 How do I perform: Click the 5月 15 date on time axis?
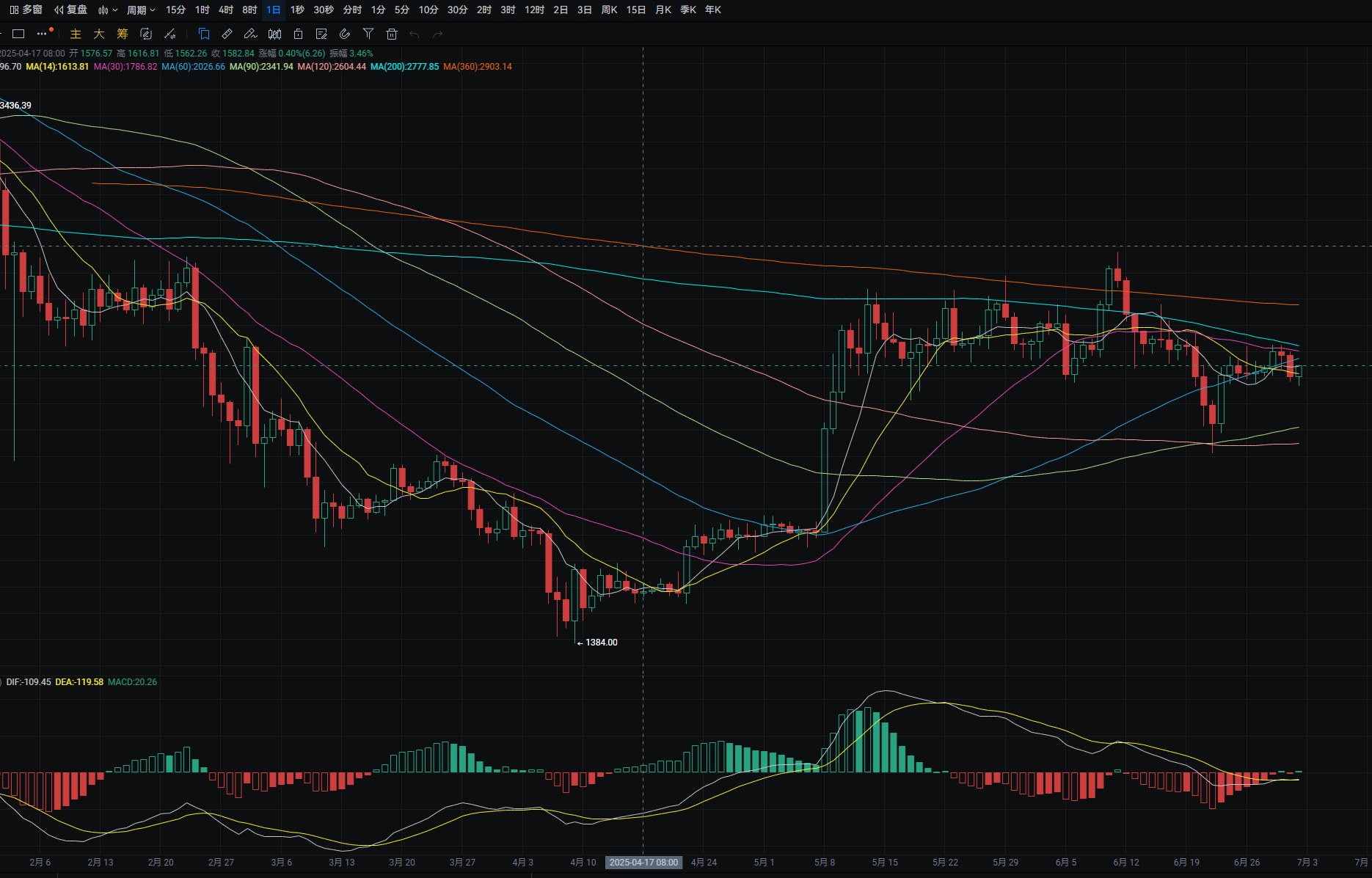coord(885,863)
